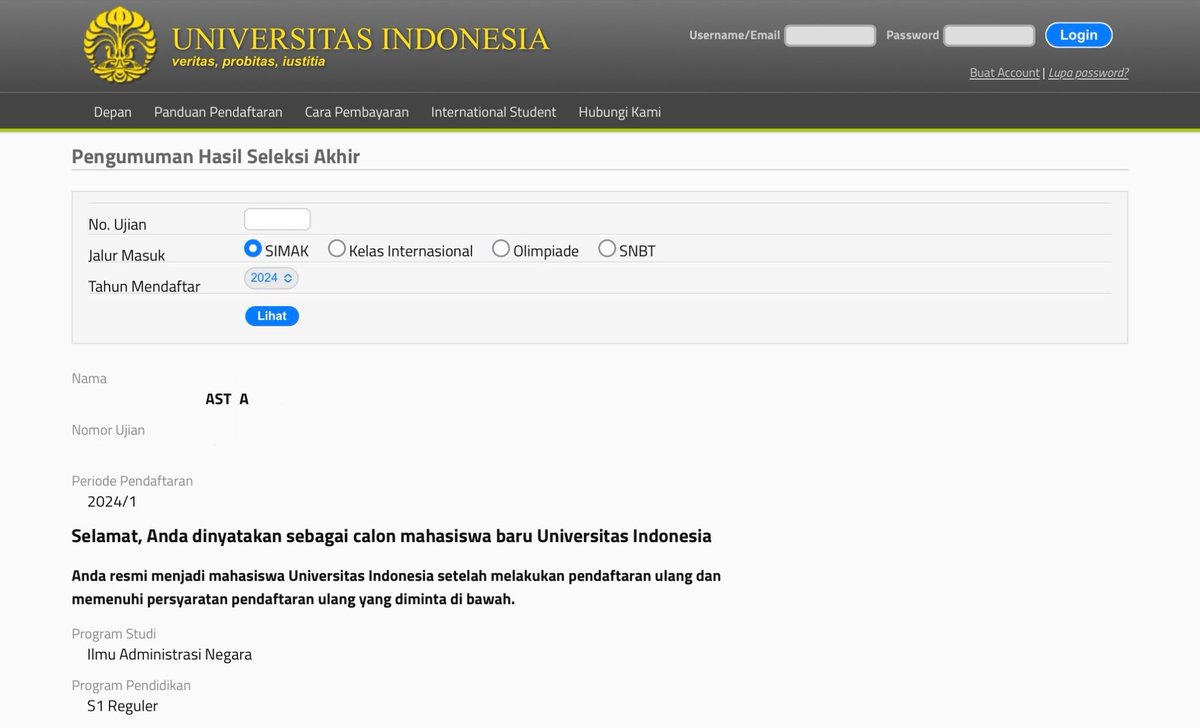Select the SIMAK radio button

point(253,249)
